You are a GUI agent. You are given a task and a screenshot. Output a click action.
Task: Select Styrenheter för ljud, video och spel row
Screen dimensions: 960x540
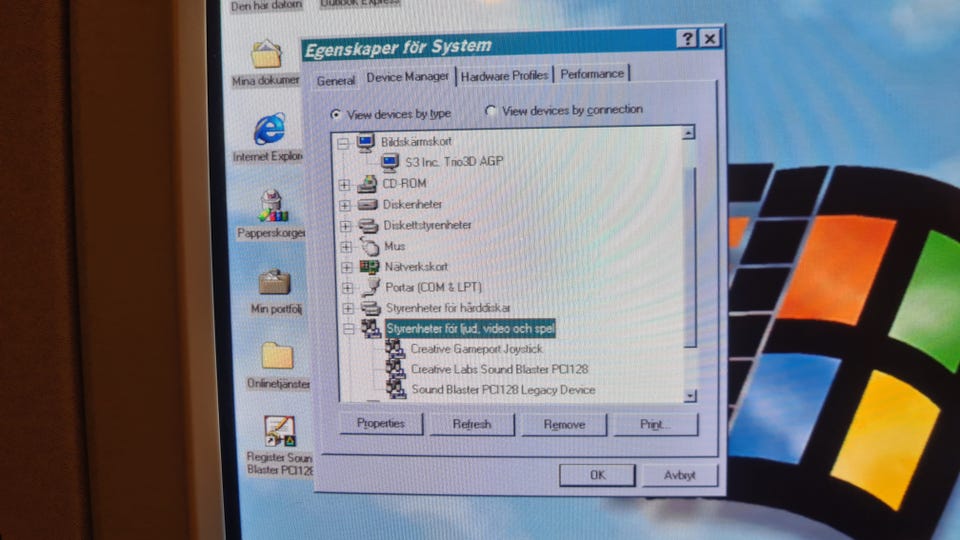(470, 329)
